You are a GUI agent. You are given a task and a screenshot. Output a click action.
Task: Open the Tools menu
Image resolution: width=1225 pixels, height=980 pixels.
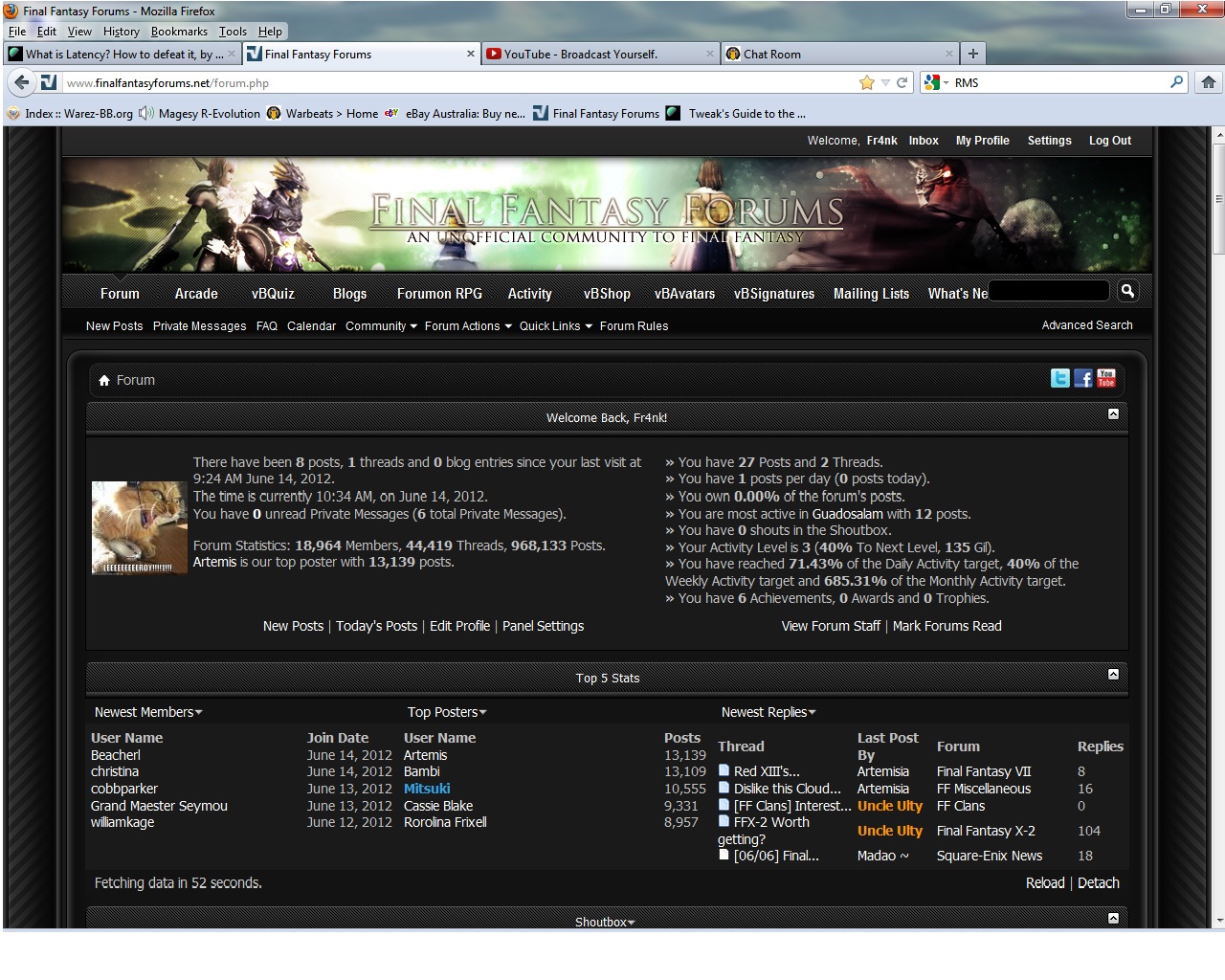click(x=233, y=32)
